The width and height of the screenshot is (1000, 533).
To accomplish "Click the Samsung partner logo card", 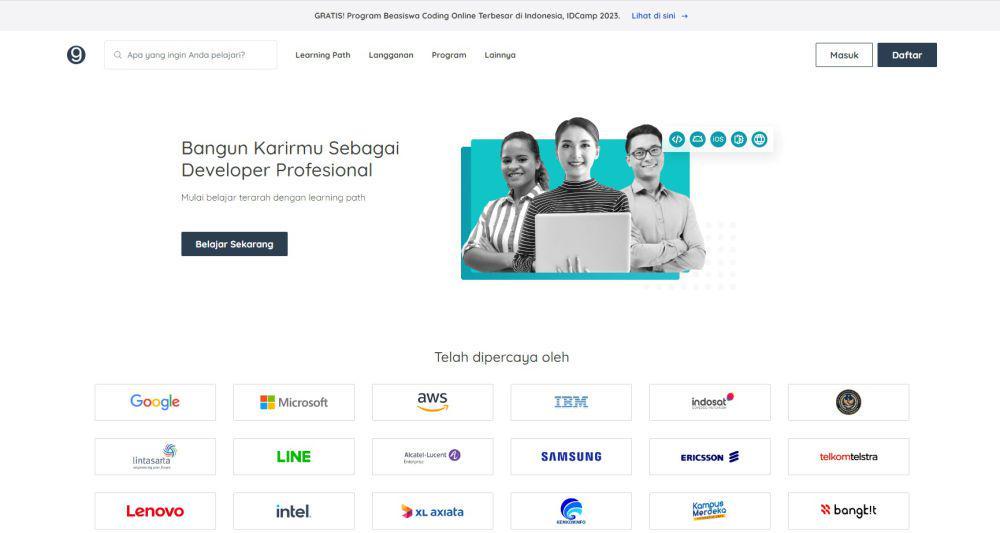I will point(571,456).
